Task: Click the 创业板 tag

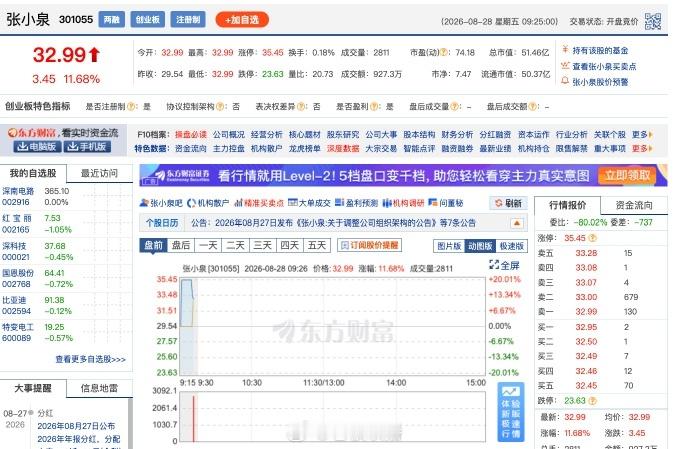Action: (x=147, y=20)
